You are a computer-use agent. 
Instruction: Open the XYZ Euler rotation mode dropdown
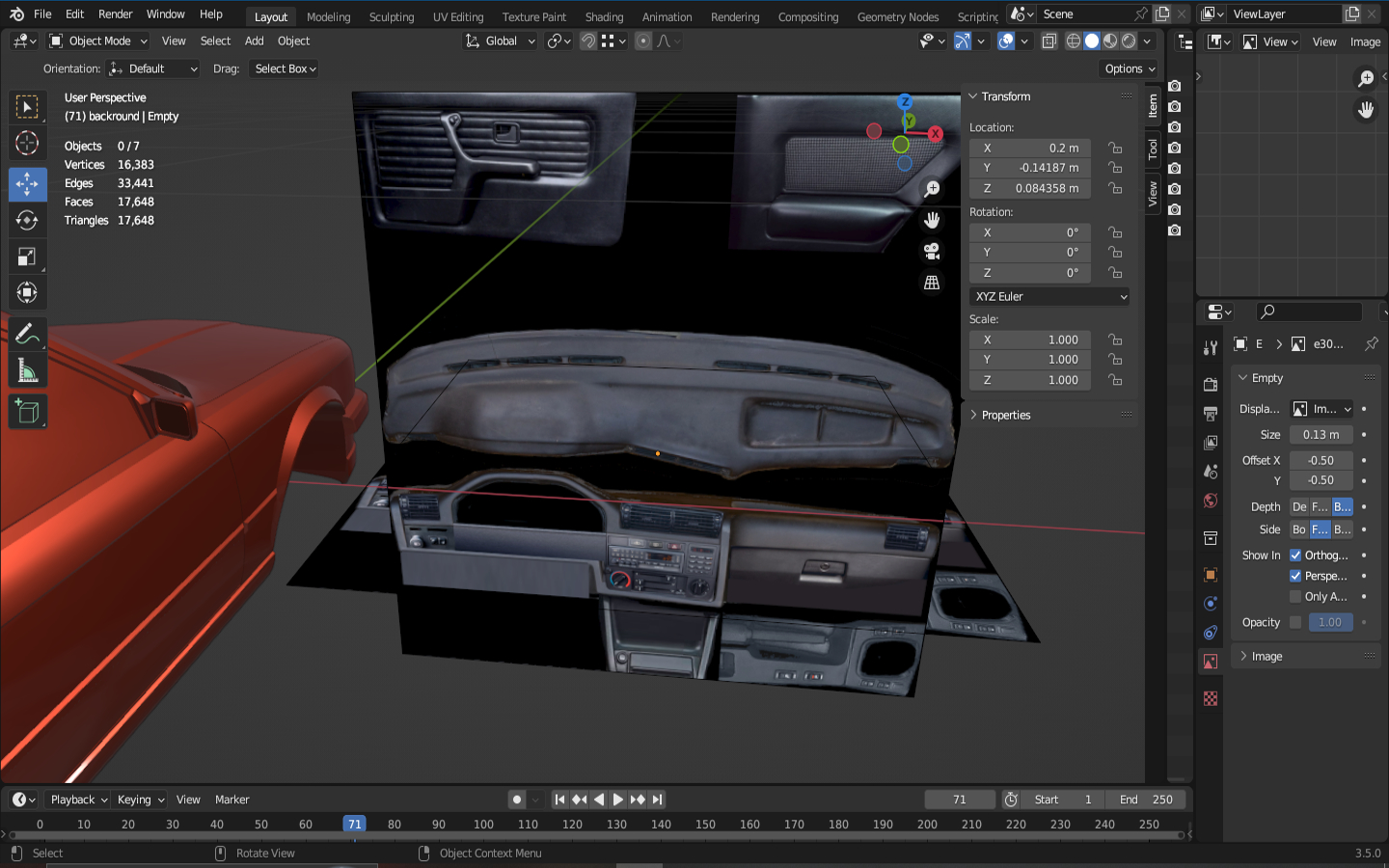point(1049,297)
